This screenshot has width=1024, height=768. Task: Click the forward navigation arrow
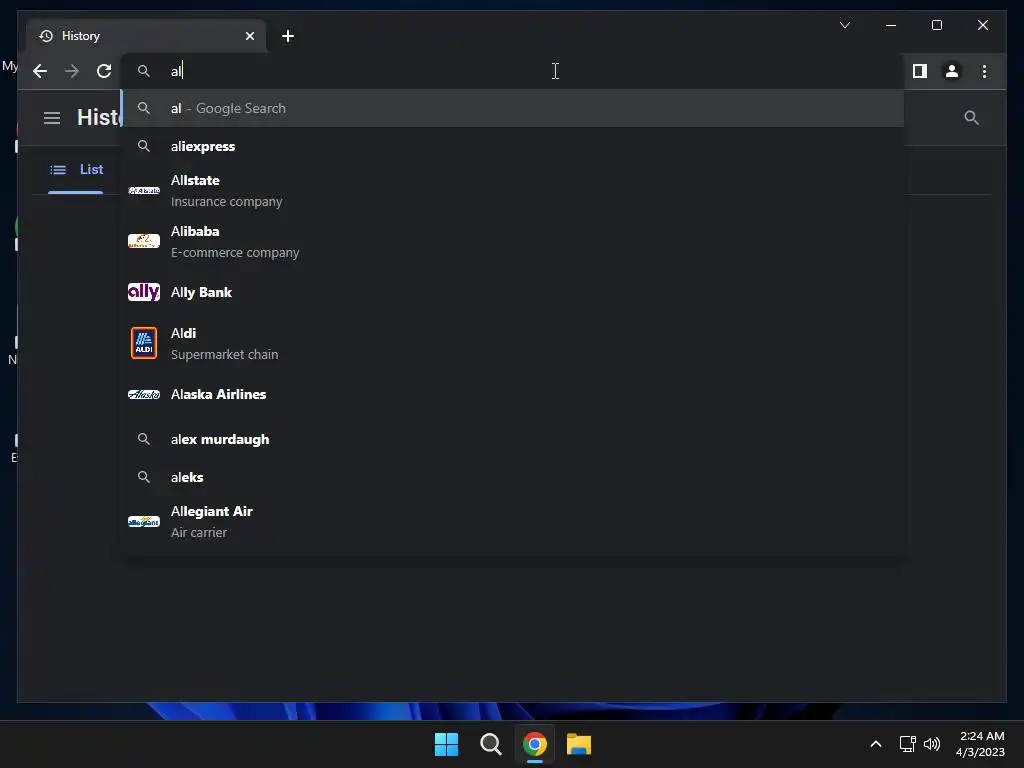click(x=72, y=71)
